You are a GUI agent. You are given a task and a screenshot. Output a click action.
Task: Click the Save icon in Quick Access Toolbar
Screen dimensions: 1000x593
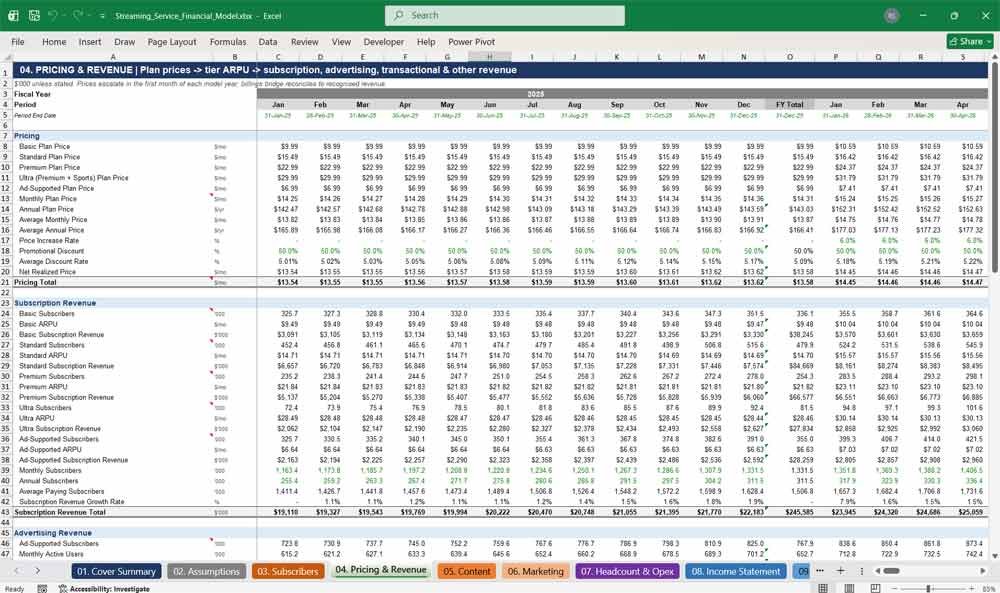pos(34,15)
